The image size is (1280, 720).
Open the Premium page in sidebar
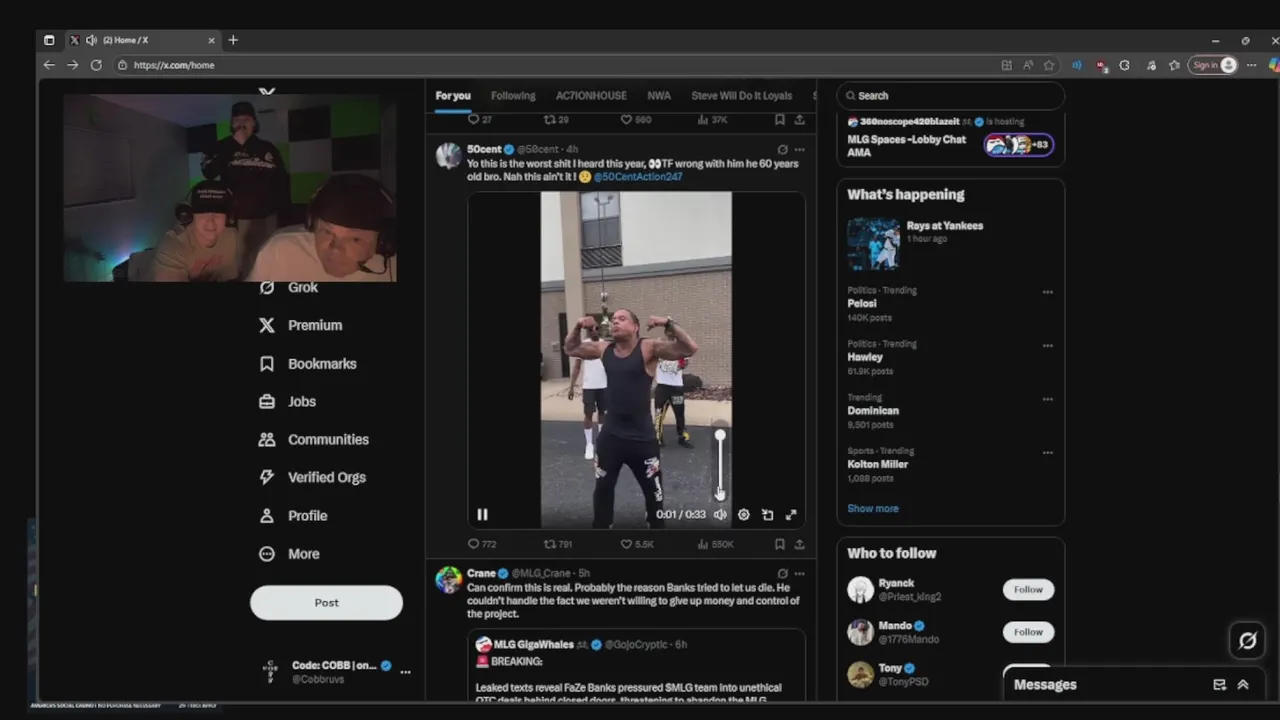pos(300,325)
